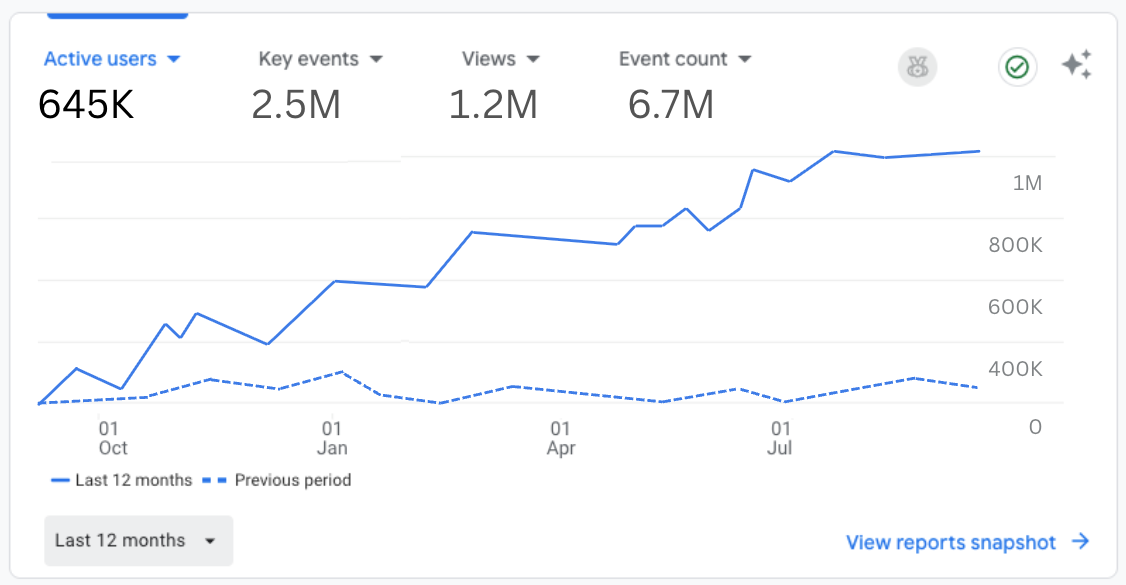Click the 01 Jan axis label
1126x585 pixels.
tap(332, 439)
